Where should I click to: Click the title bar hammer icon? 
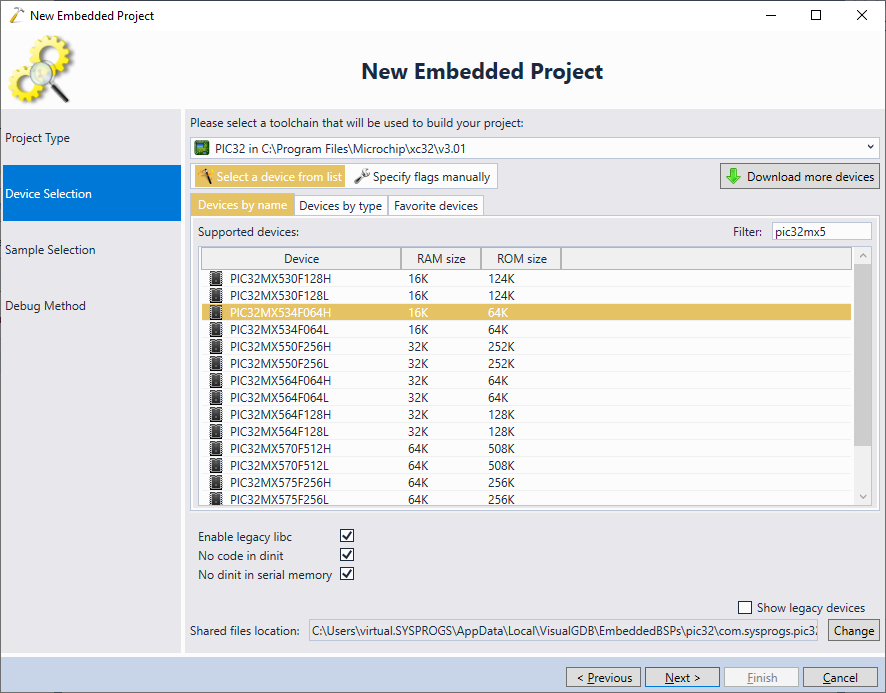17,15
